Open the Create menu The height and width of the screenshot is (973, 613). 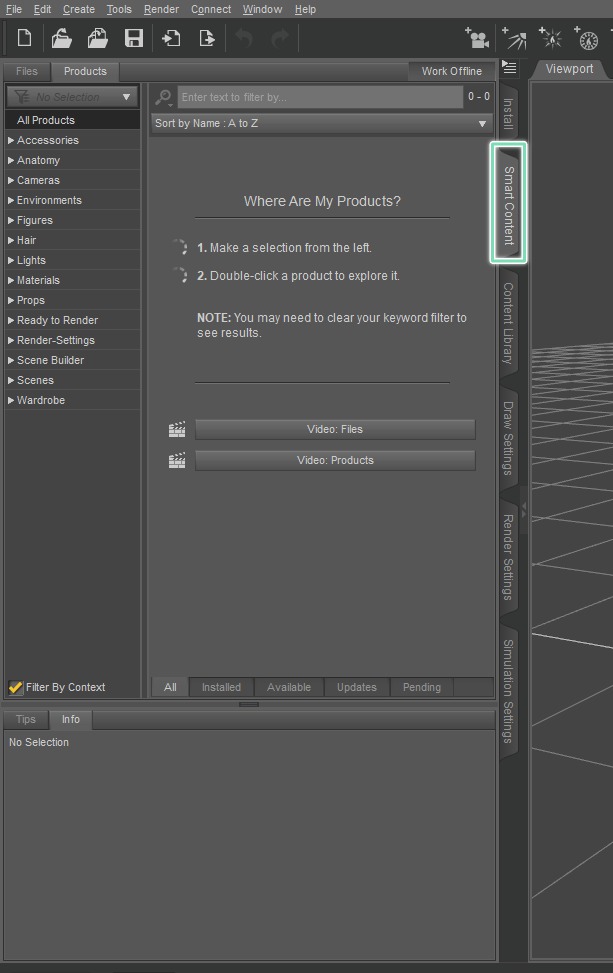tap(79, 9)
